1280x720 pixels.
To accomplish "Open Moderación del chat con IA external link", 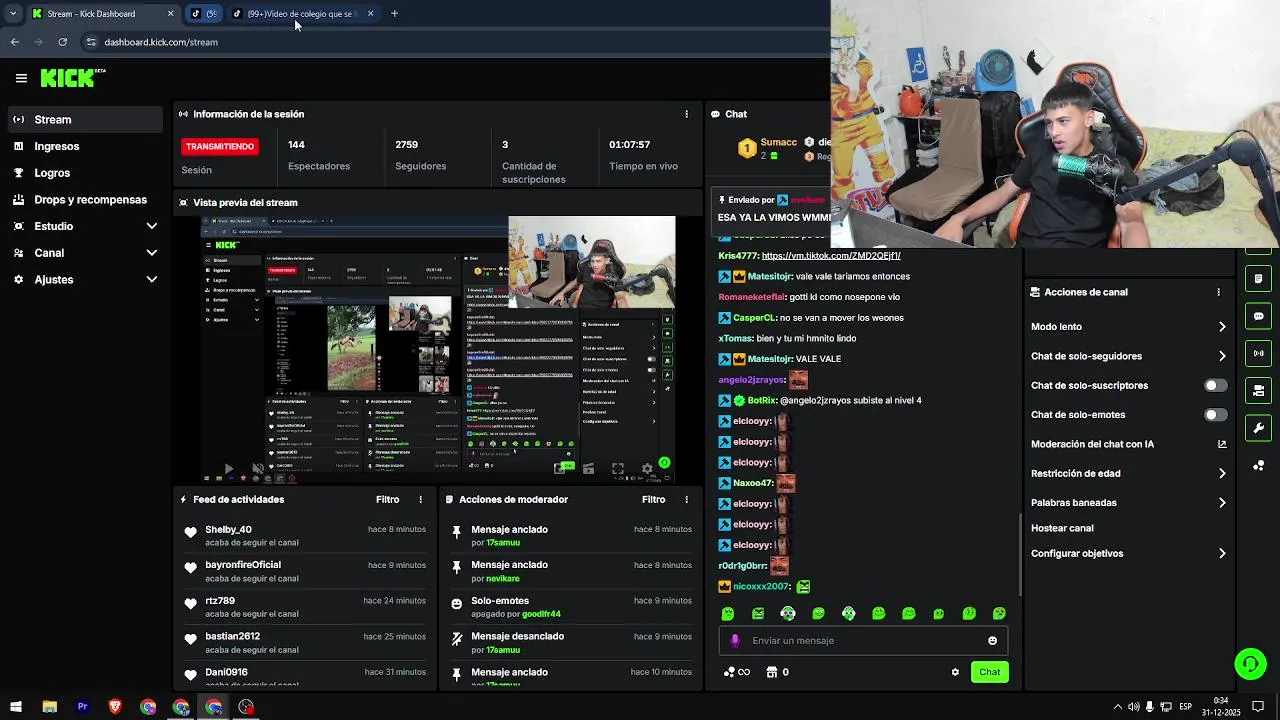I will (x=1222, y=444).
